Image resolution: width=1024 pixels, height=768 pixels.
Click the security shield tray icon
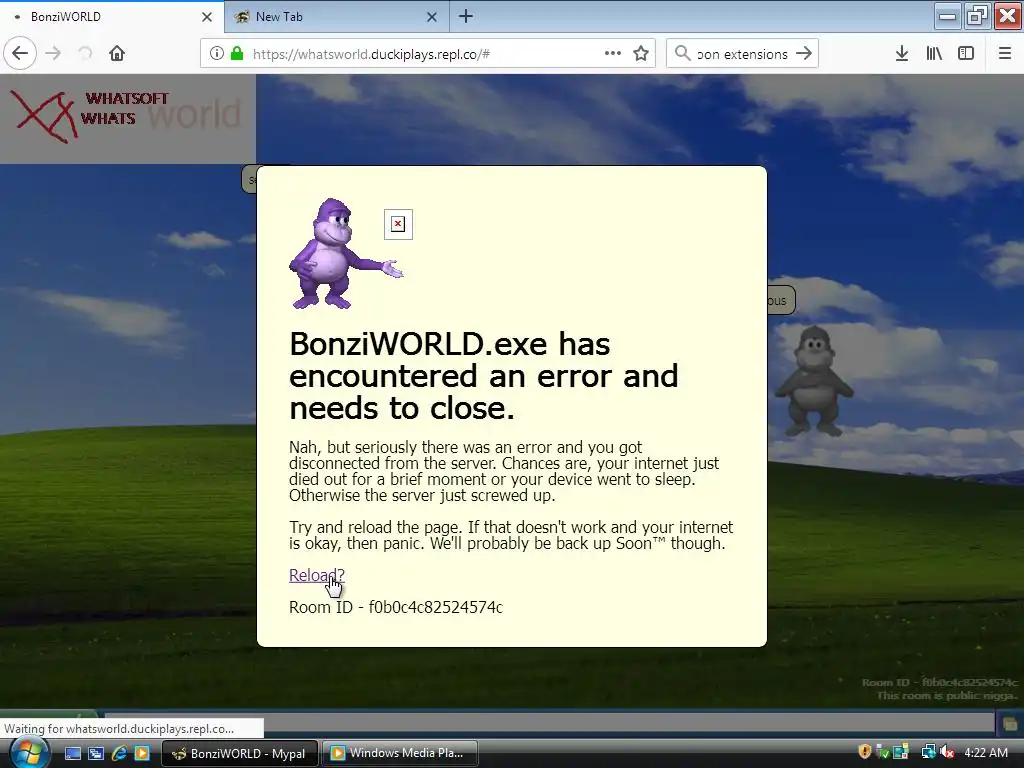pyautogui.click(x=865, y=752)
